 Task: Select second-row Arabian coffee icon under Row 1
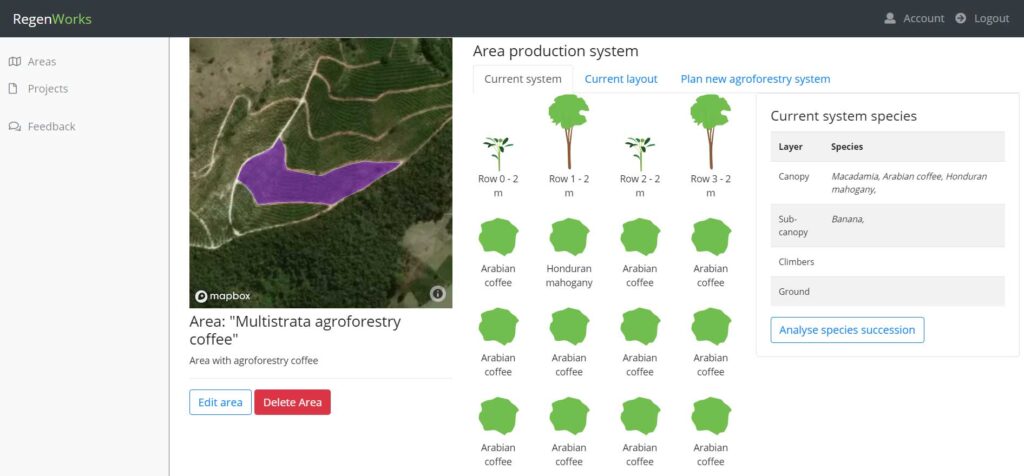point(569,326)
